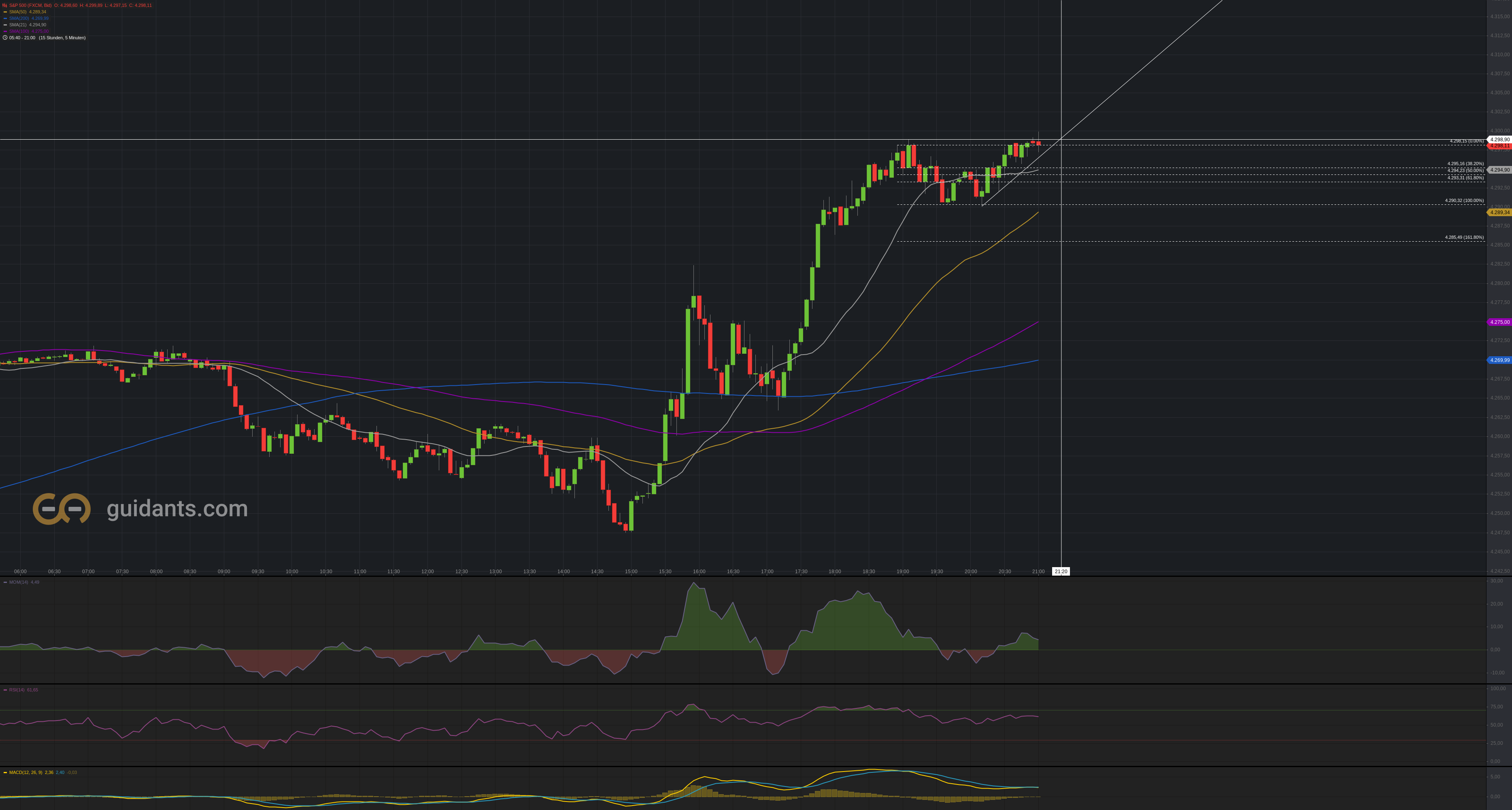Select the purple SMA(100) indicator label

[19, 31]
